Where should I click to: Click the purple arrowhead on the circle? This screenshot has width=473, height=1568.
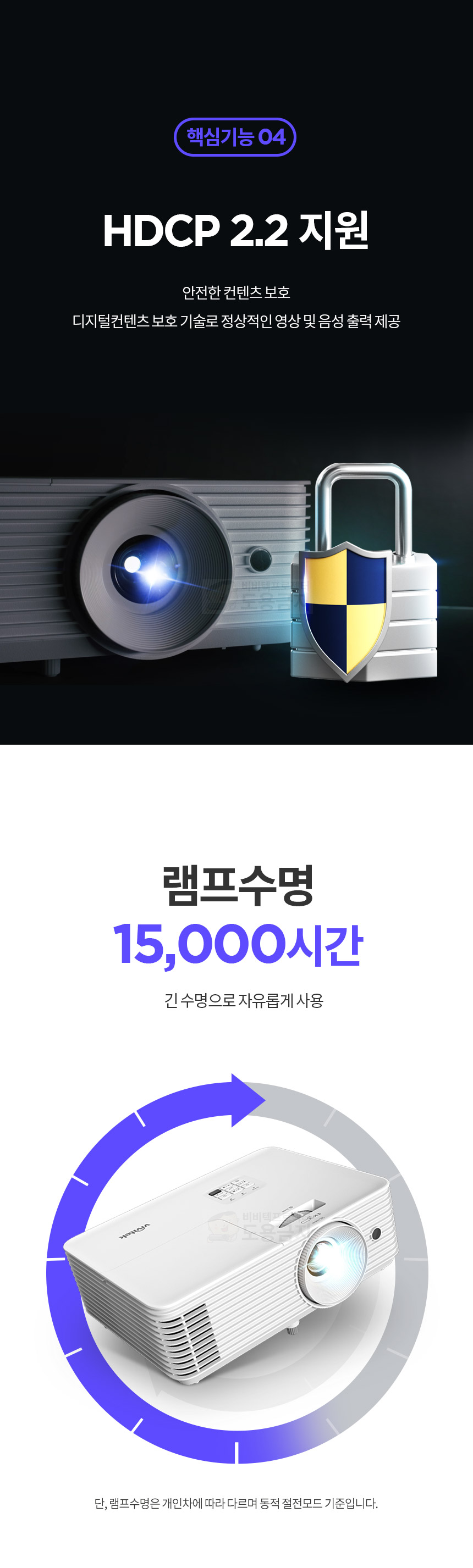tap(248, 1100)
